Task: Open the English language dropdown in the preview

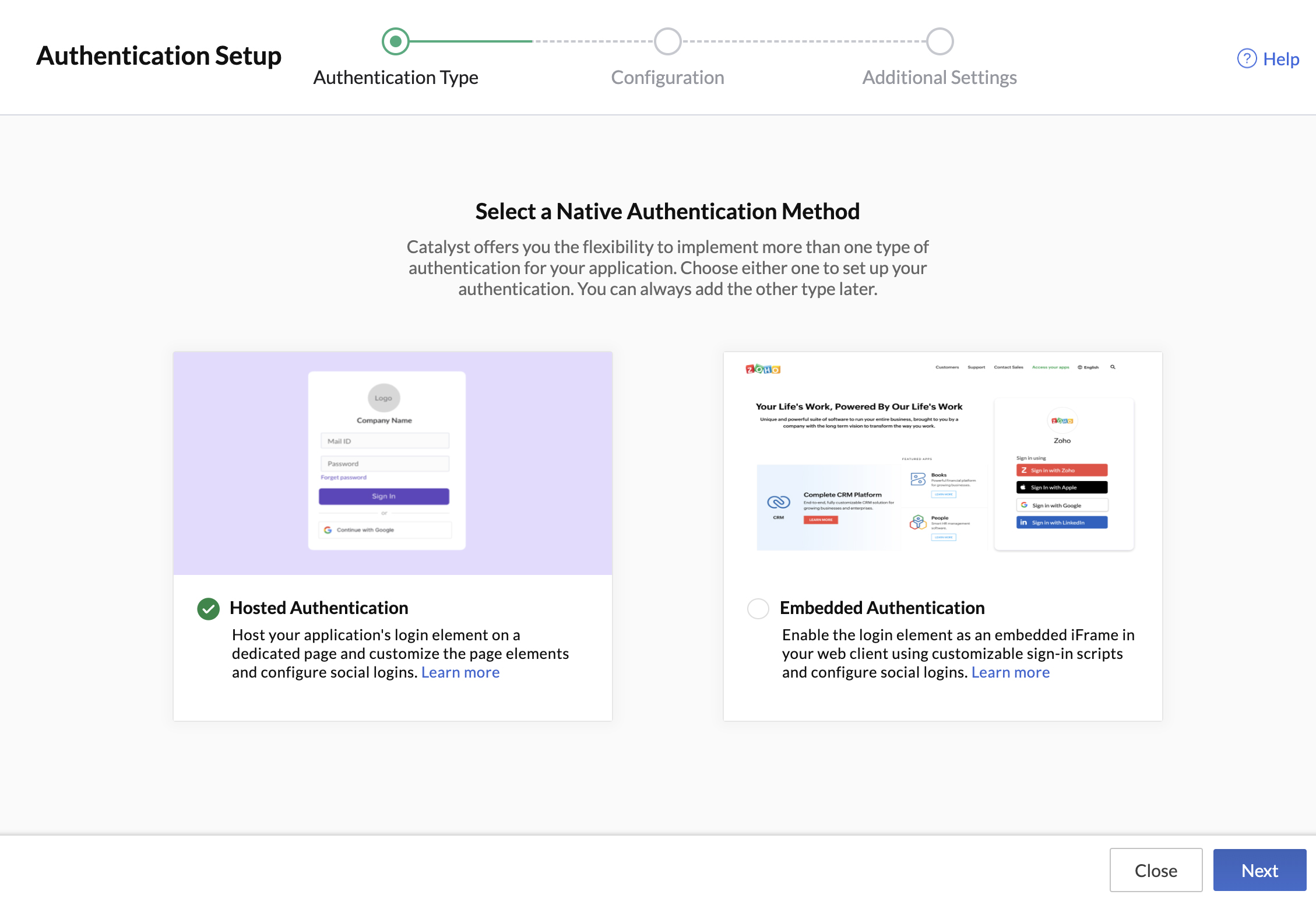Action: point(1088,367)
